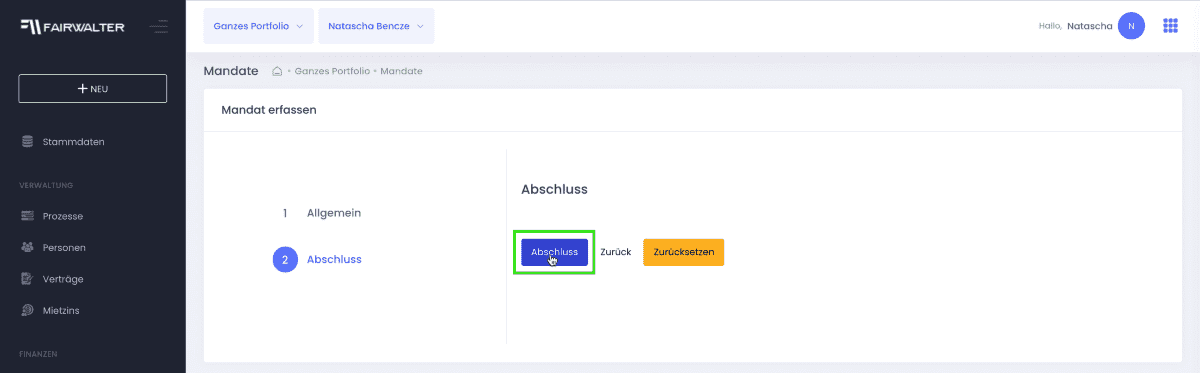Click the orange Zurücksetzen button
Image resolution: width=1200 pixels, height=373 pixels.
pos(683,252)
